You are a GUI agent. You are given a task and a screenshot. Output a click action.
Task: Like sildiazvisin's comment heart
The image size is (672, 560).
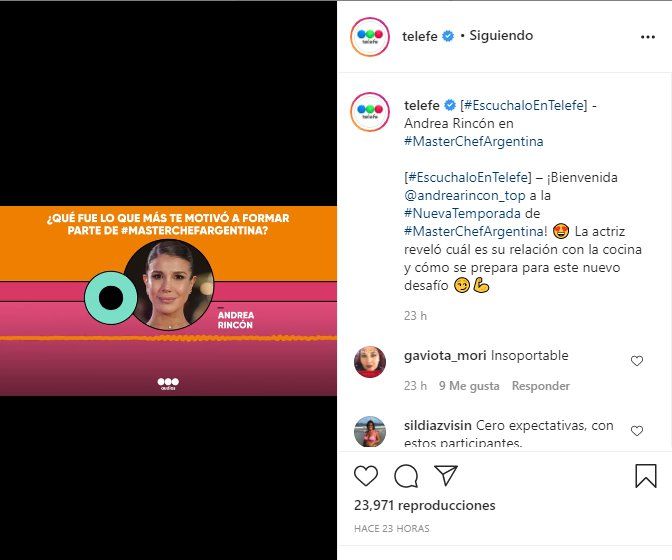[x=637, y=431]
